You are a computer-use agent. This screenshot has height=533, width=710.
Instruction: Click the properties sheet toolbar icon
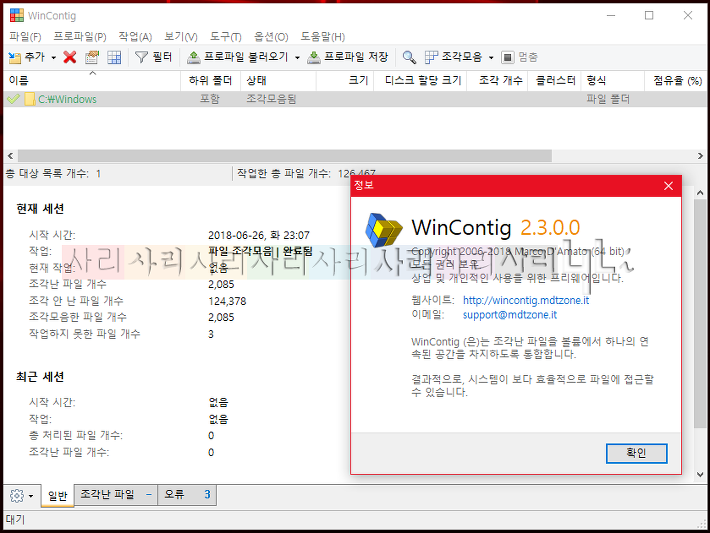92,57
